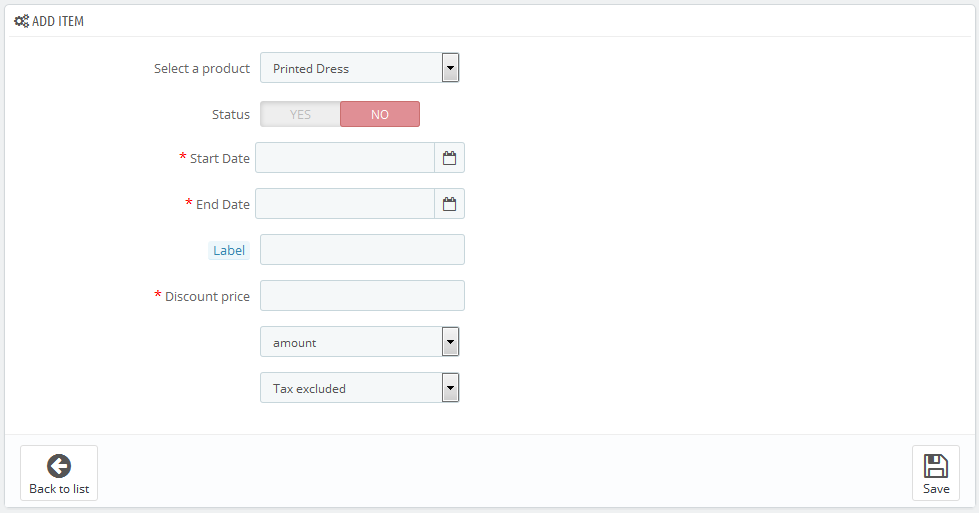Click the Discount price input field
This screenshot has height=513, width=979.
point(362,296)
